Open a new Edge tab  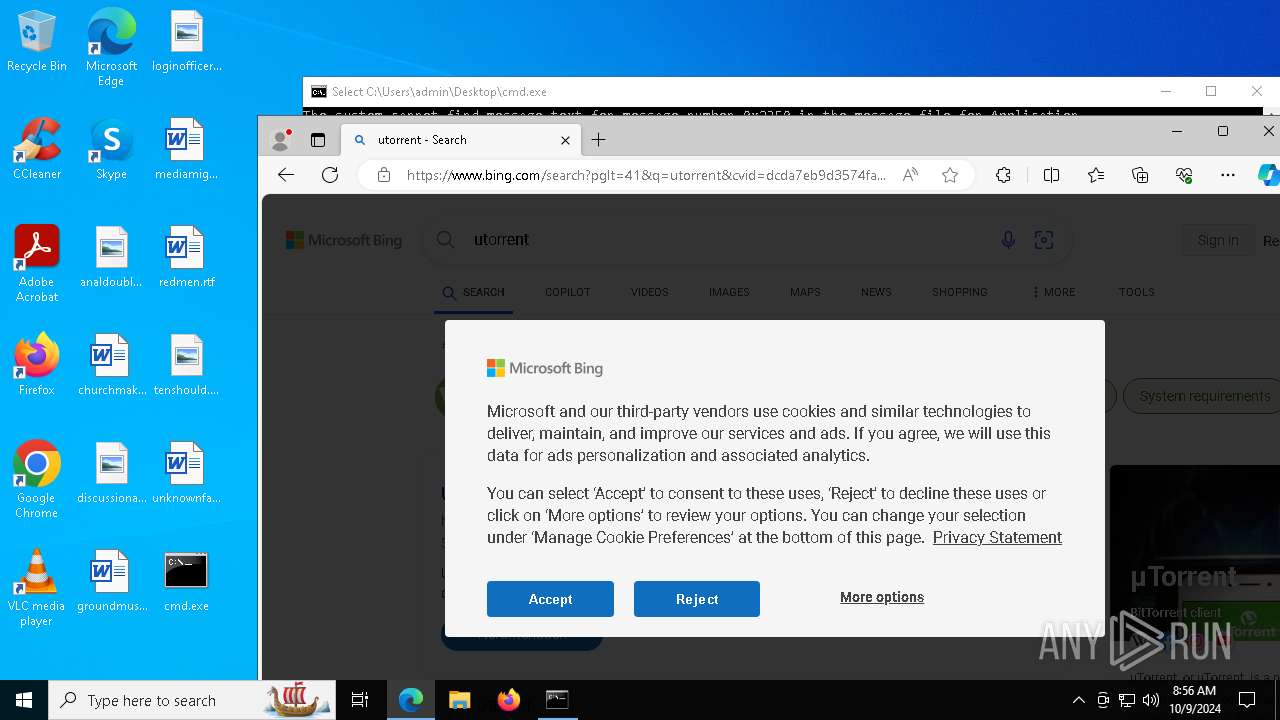point(598,140)
